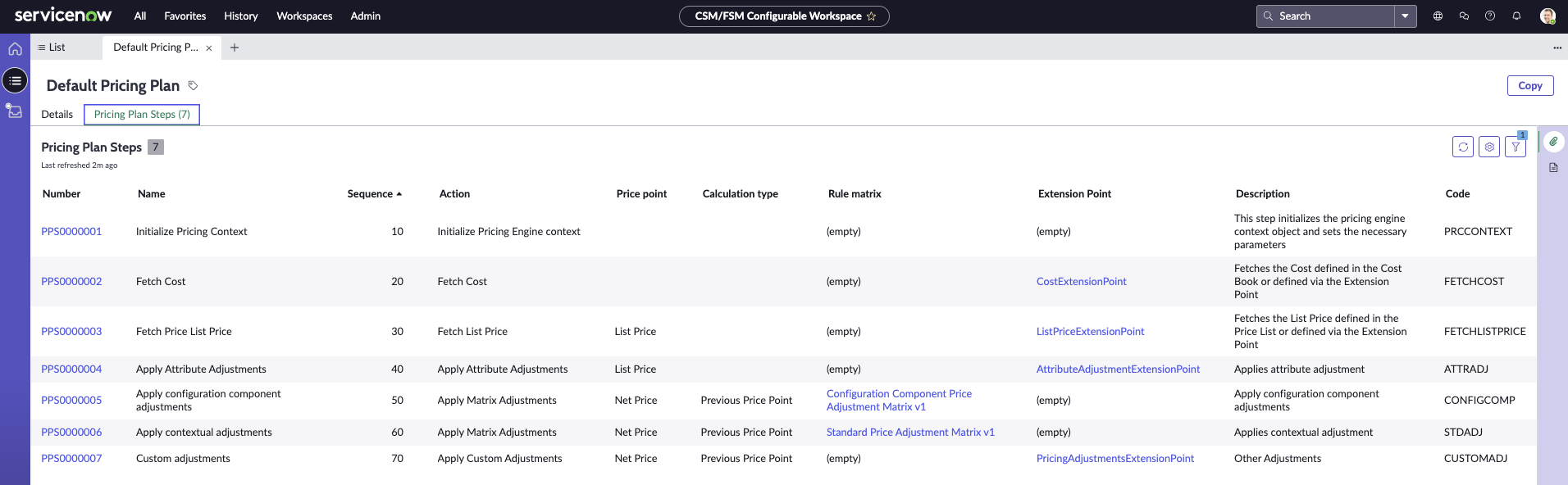Switch to the Details tab
Viewport: 1568px width, 485px height.
pos(57,115)
